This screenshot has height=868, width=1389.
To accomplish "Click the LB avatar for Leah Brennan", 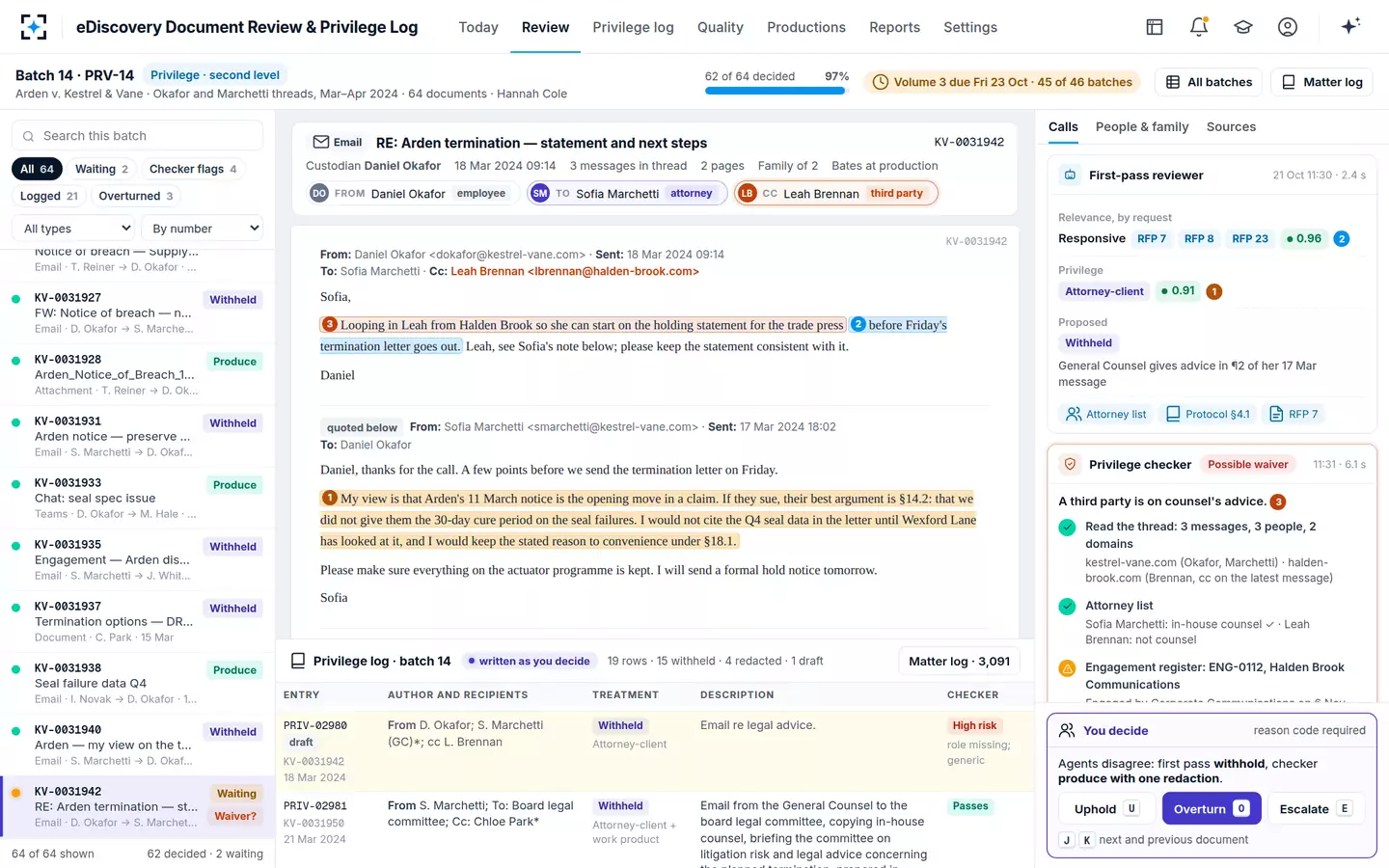I will [x=747, y=194].
